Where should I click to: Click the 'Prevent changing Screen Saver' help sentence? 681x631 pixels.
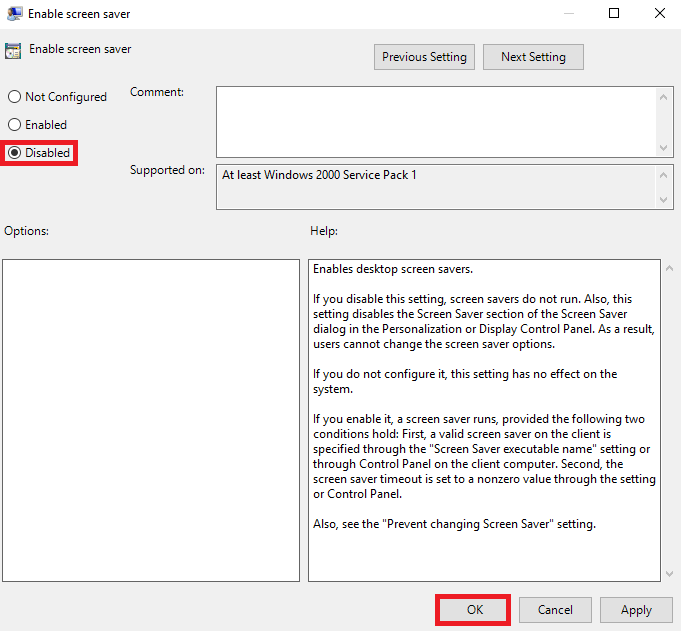pyautogui.click(x=454, y=524)
